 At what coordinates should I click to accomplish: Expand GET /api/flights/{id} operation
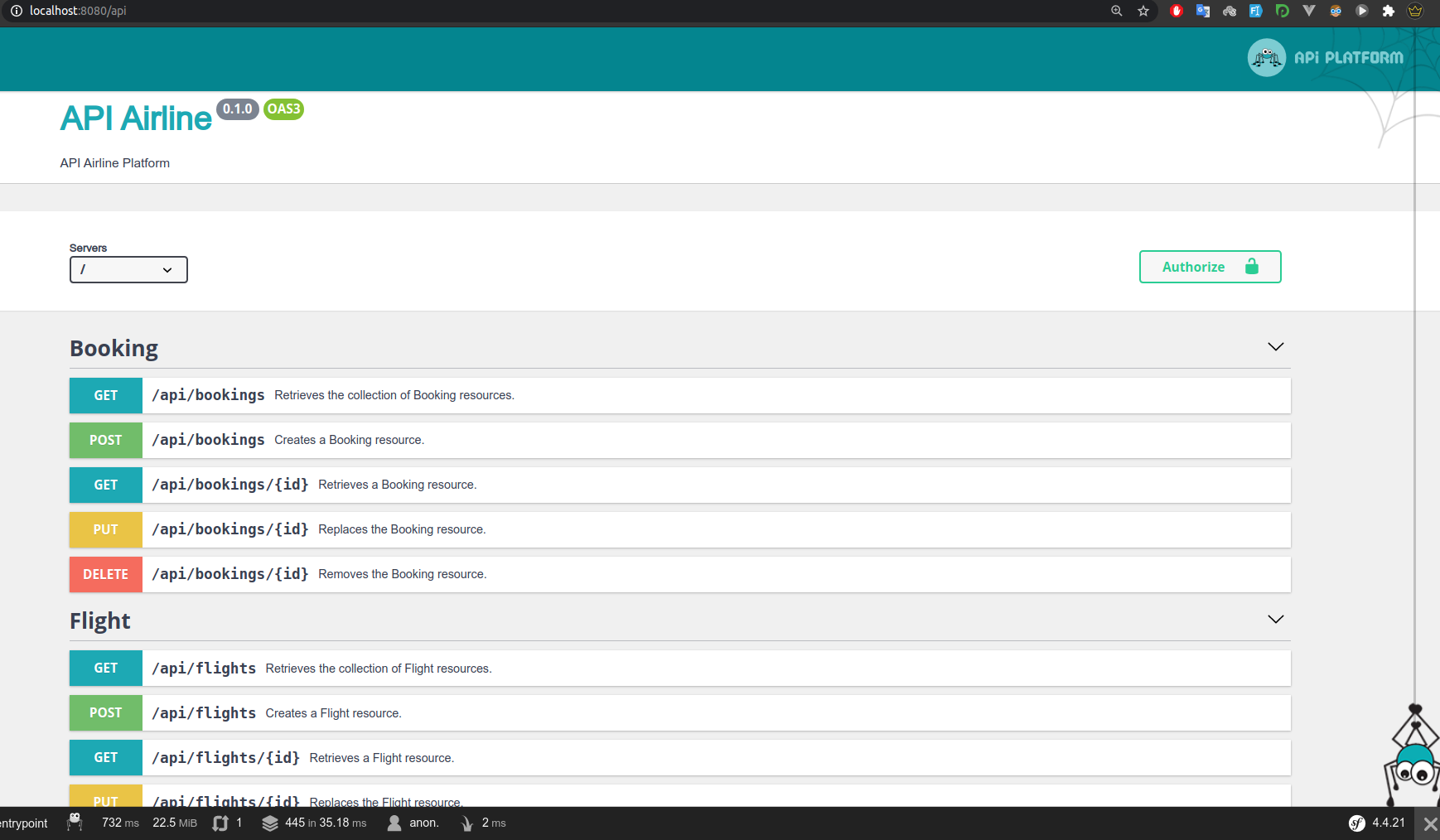point(680,757)
